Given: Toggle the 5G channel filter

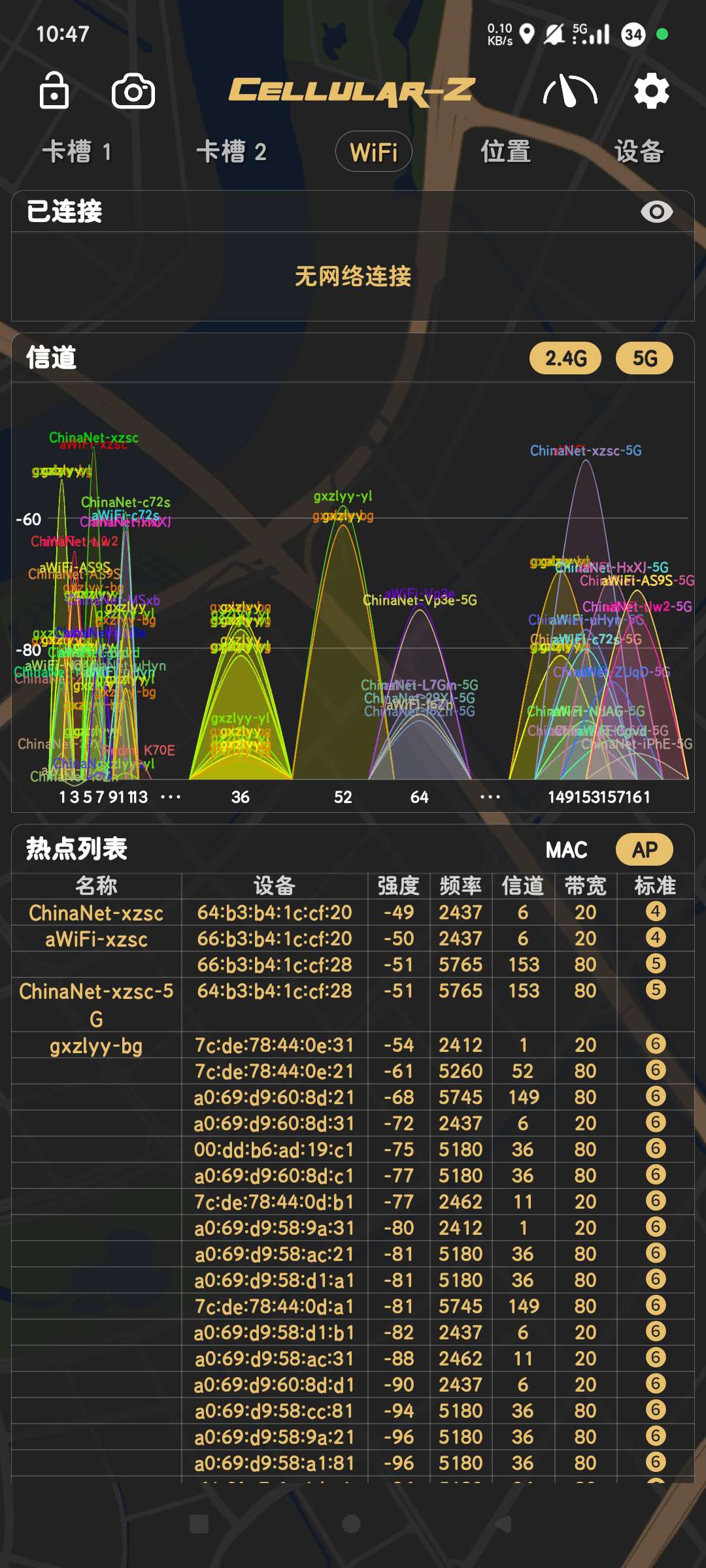Looking at the screenshot, I should coord(645,358).
